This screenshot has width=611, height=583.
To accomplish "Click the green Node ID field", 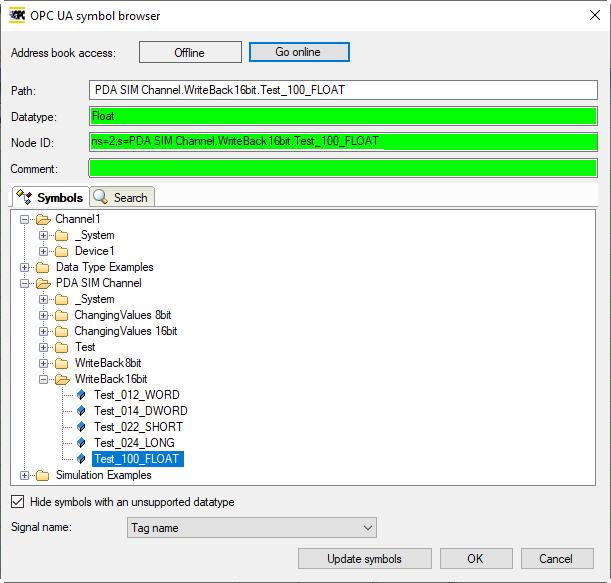I will pos(343,142).
